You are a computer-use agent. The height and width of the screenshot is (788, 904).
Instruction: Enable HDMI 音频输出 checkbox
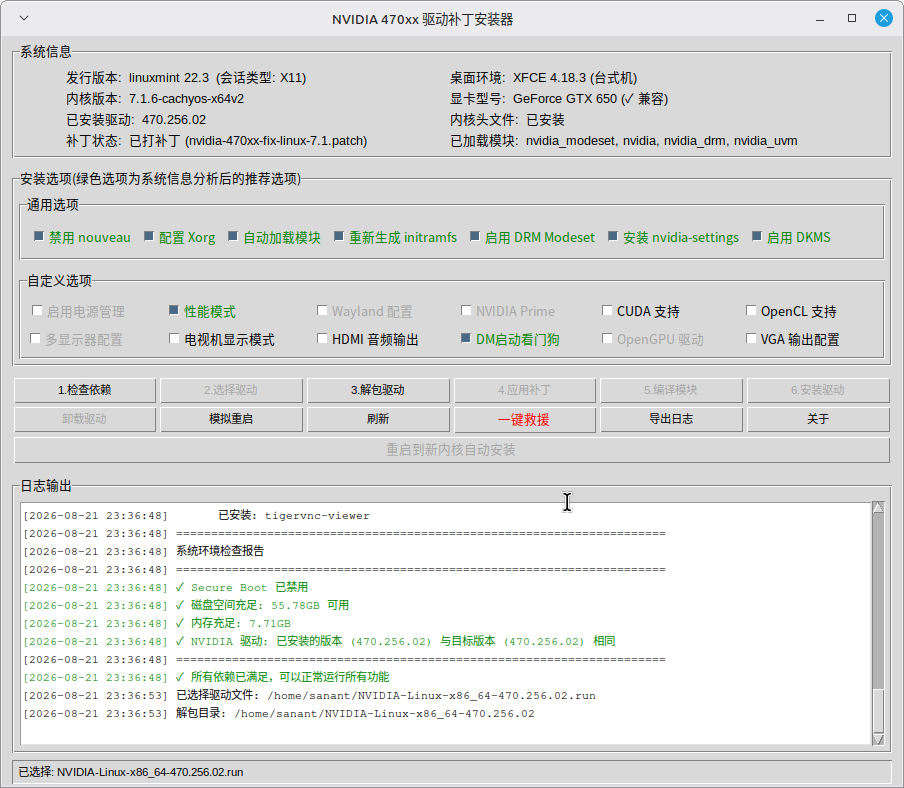click(322, 338)
